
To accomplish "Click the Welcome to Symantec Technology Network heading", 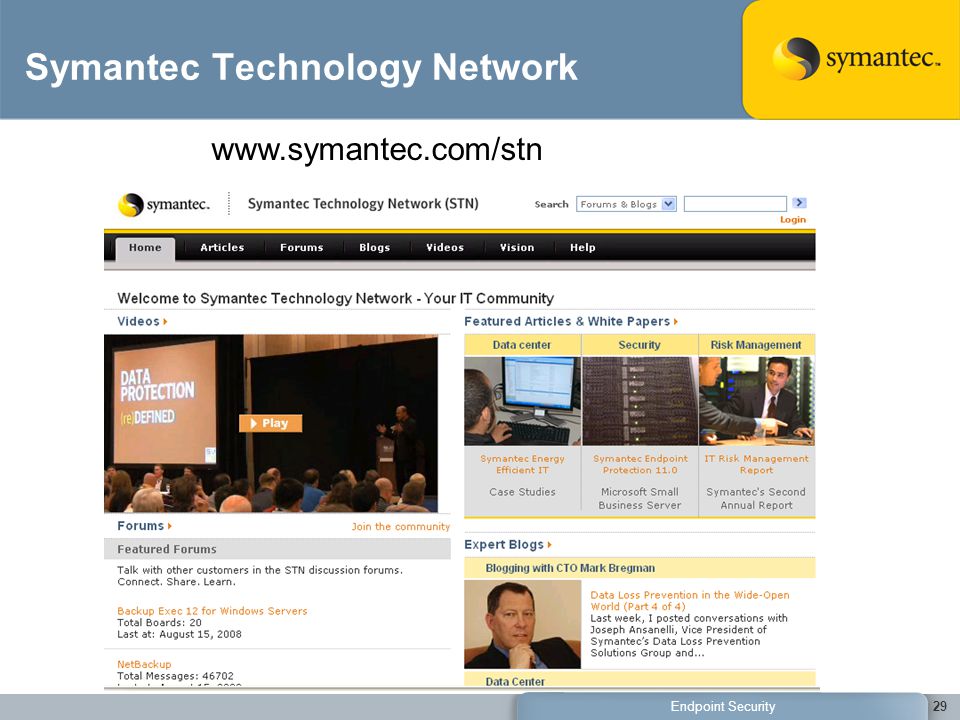I will click(336, 298).
